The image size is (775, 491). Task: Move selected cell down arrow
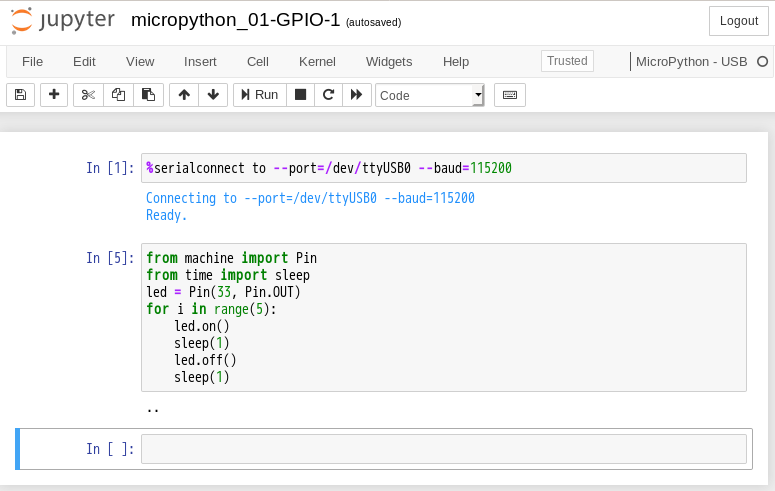(x=212, y=95)
